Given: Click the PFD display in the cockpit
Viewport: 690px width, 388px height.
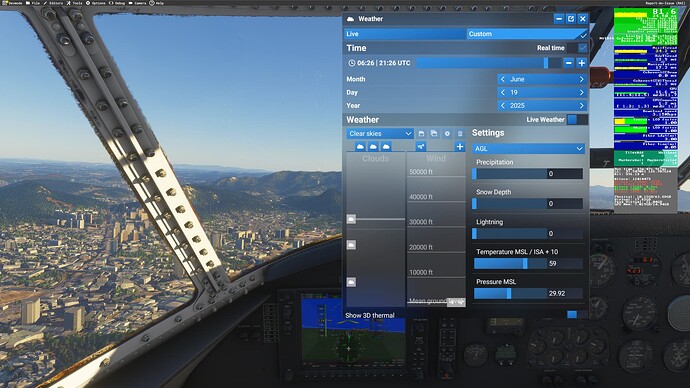Looking at the screenshot, I should (x=352, y=330).
